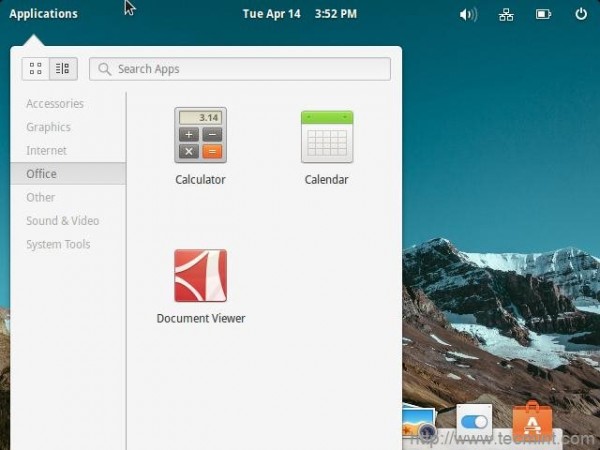
Task: Open the Calendar app icon
Action: point(327,137)
